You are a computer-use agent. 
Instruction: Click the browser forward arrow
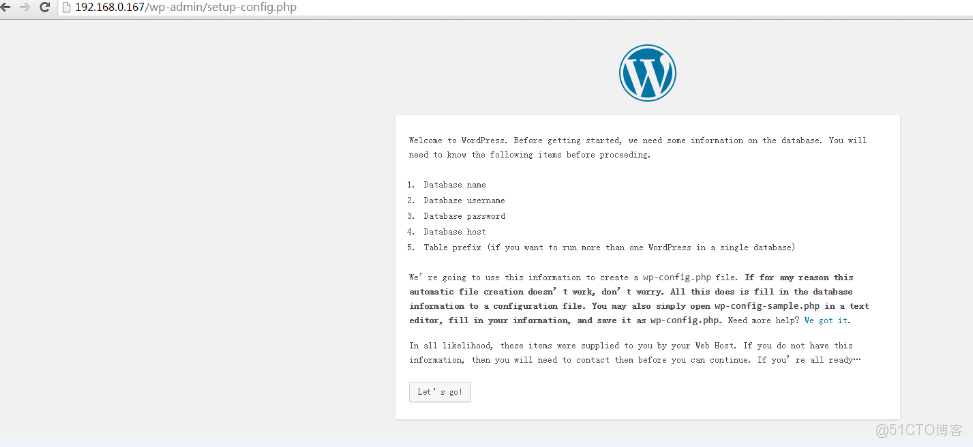(x=25, y=8)
